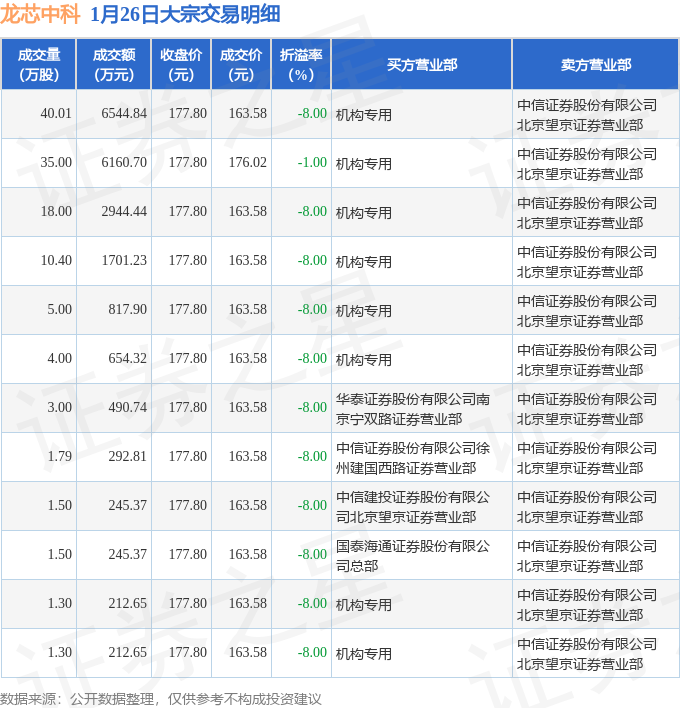The image size is (680, 708).
Task: Select the 成交价(元) column header
Action: pos(241,64)
